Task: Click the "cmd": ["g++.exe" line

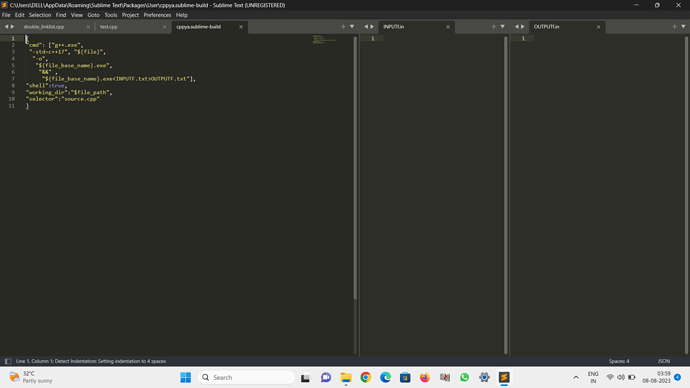Action: pyautogui.click(x=55, y=45)
